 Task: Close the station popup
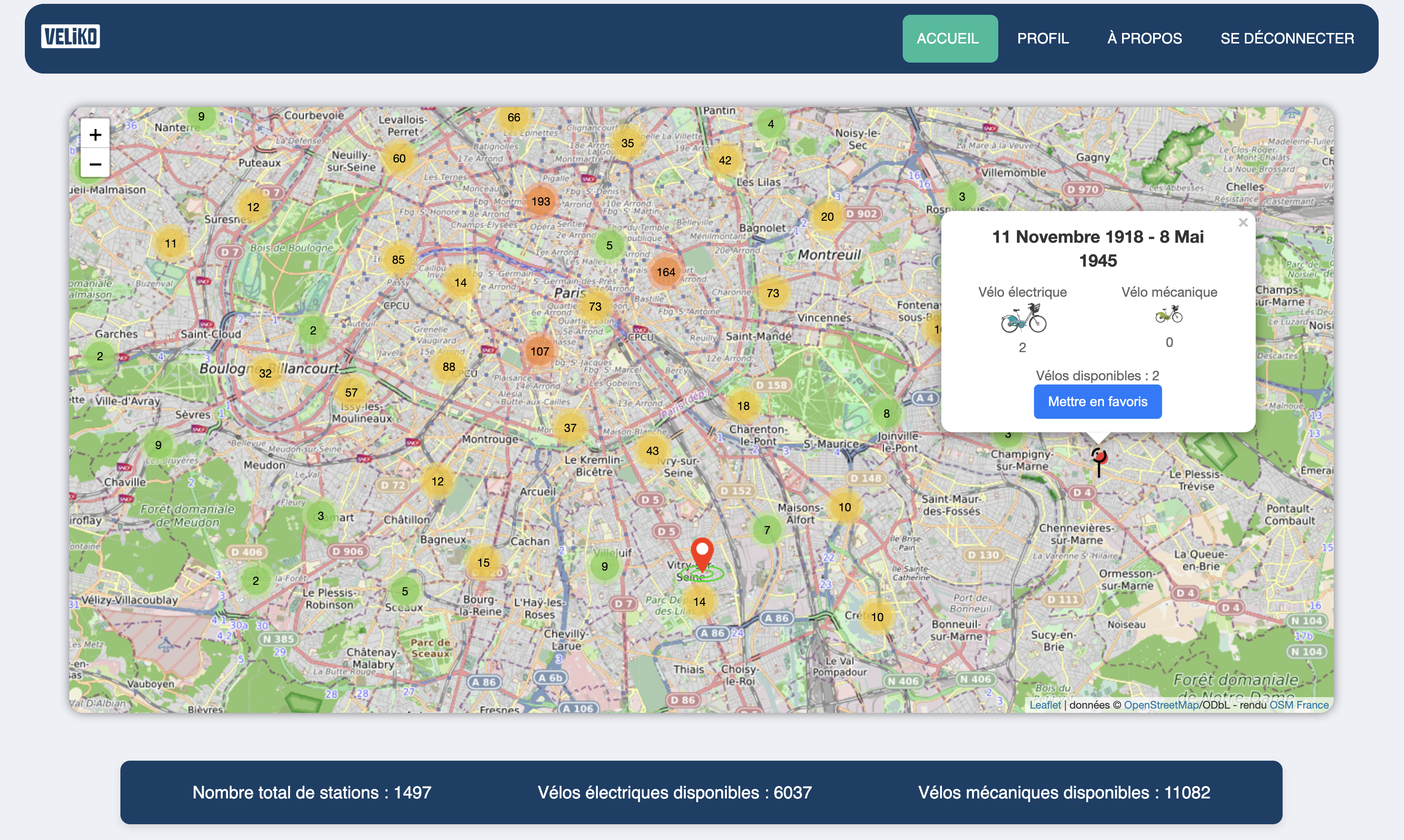click(x=1242, y=223)
